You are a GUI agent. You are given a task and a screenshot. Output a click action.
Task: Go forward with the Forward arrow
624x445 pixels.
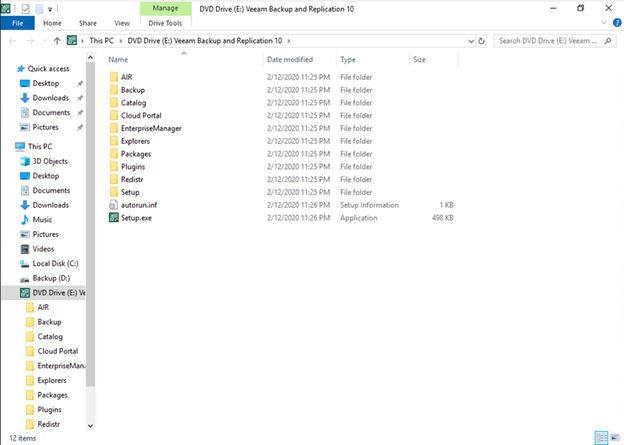tap(30, 41)
